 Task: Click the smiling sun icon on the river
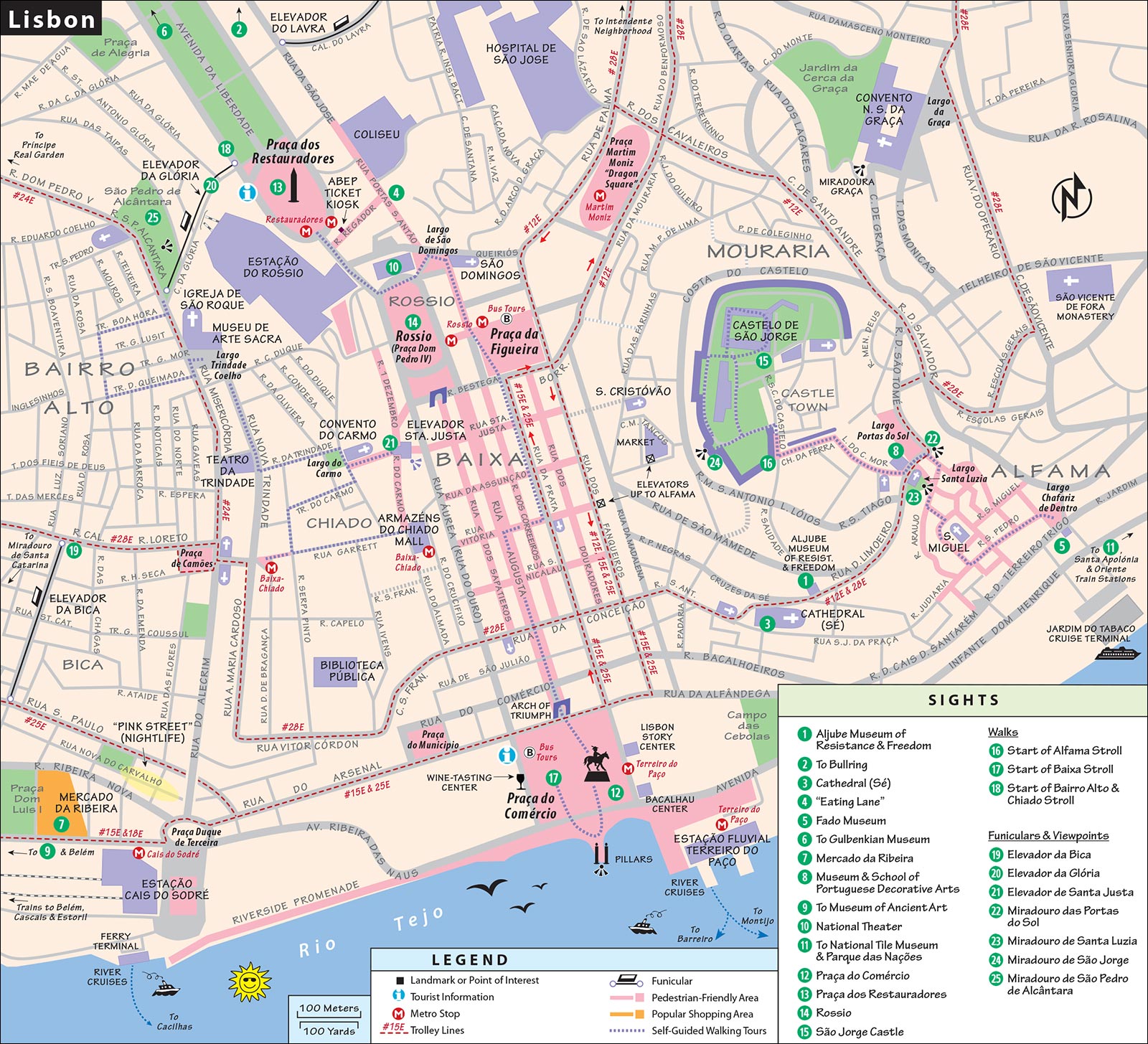click(x=249, y=981)
